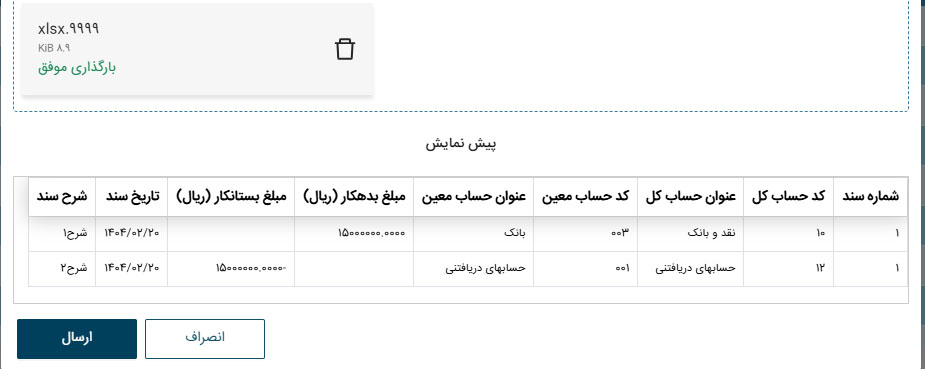Viewport: 925px width, 369px height.
Task: Click the عنوان حساب معین column header
Action: click(473, 197)
